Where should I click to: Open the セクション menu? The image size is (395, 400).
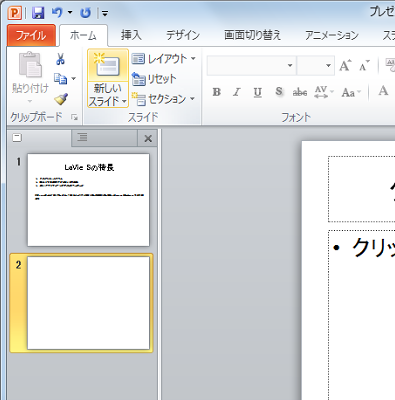(163, 99)
